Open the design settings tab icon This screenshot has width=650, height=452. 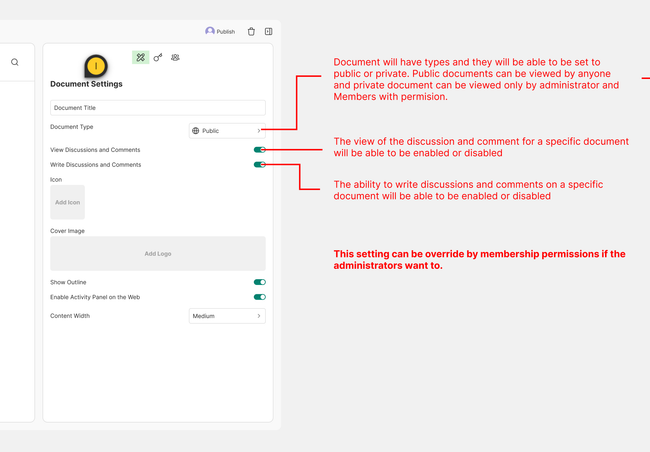pos(141,58)
